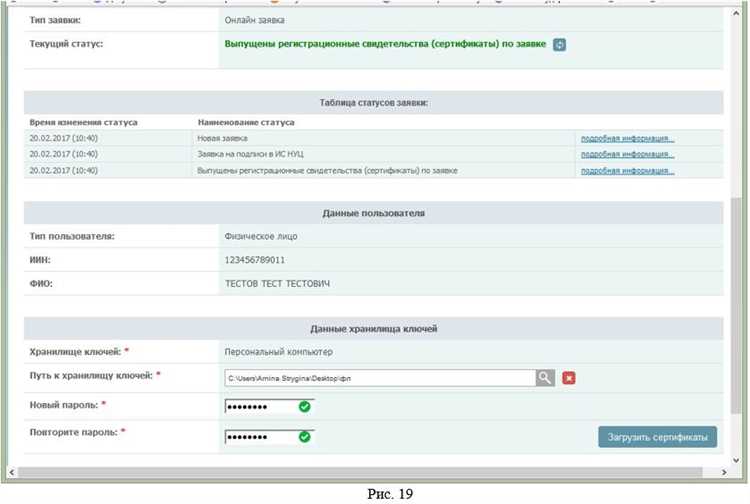
Task: Click into the Путь к хранилищу ключей field
Action: tap(379, 377)
